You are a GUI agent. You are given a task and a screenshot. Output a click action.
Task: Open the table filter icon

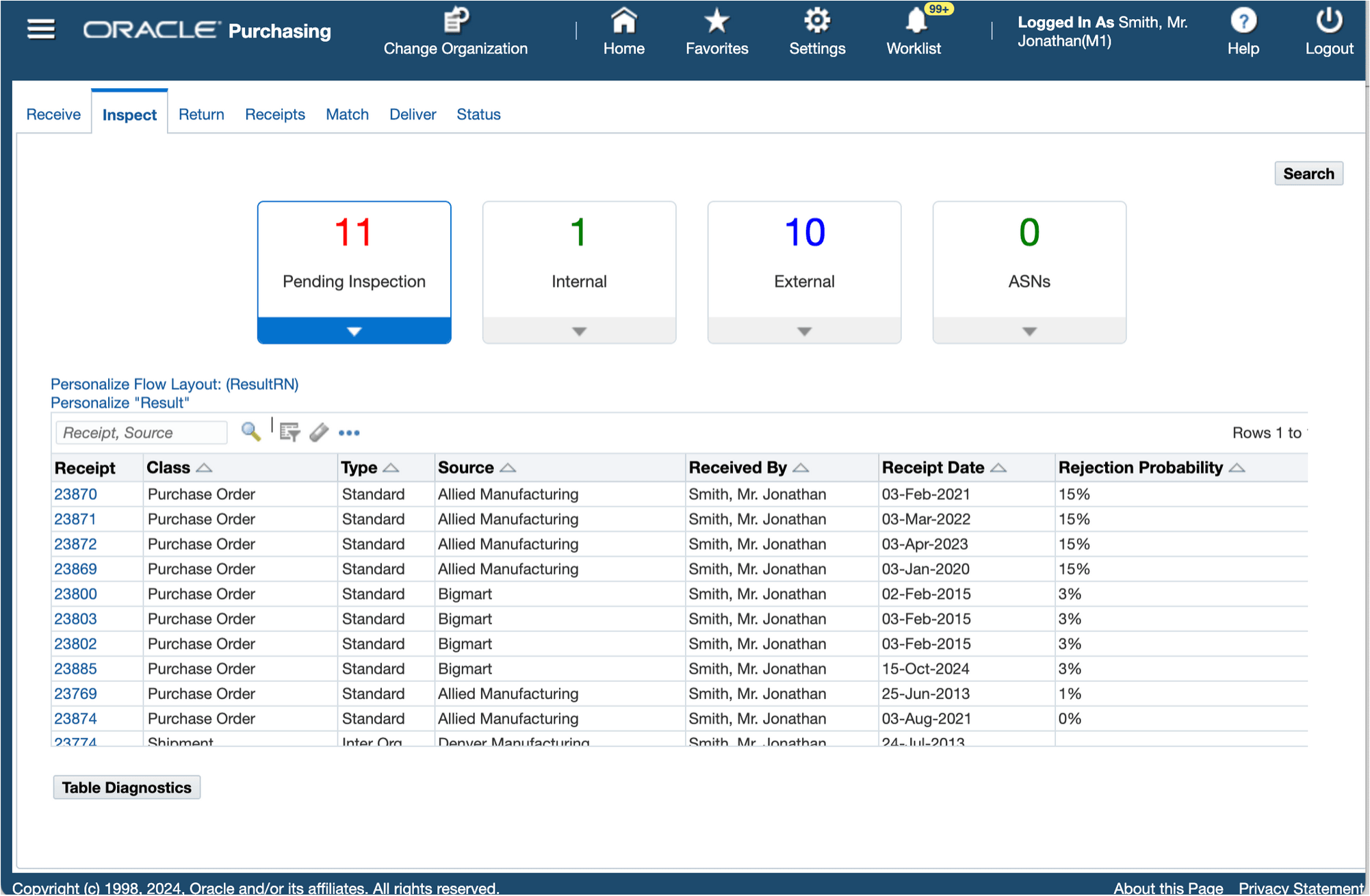[289, 432]
